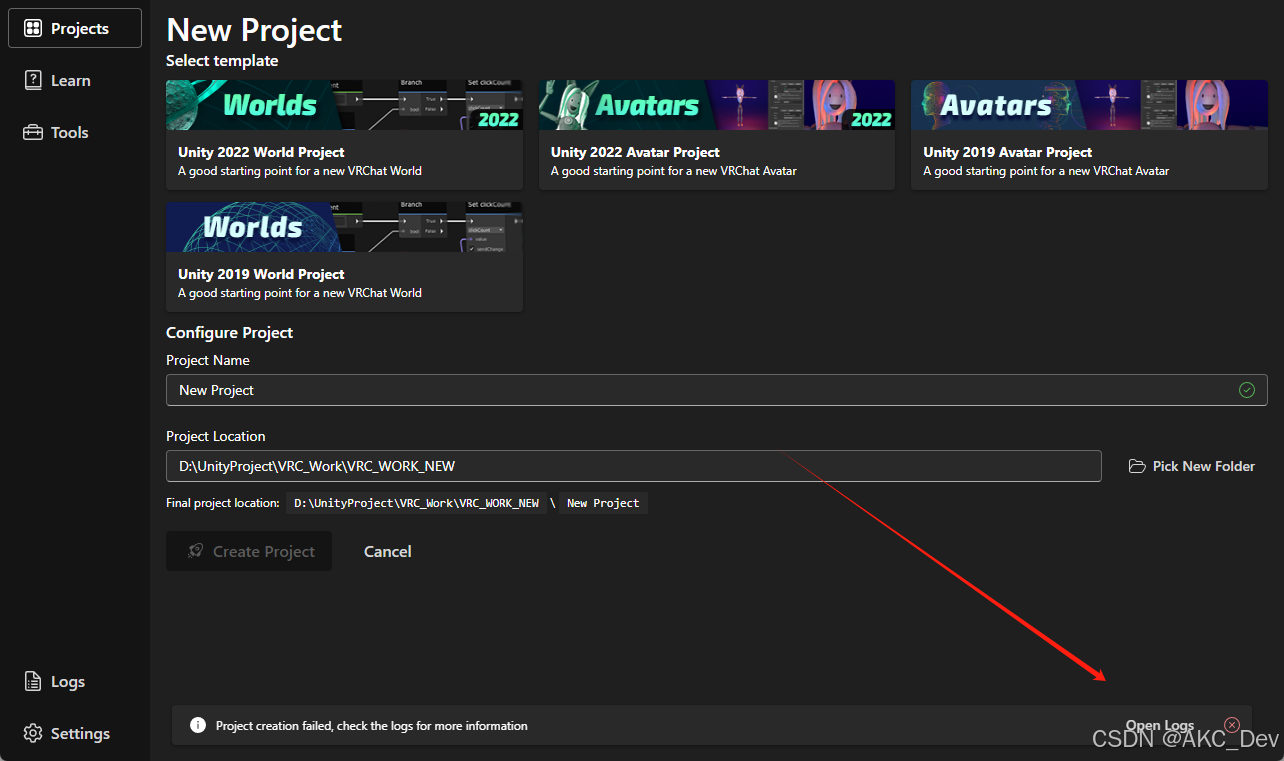Click the 'New Project' final location chip
The image size is (1284, 761).
603,503
